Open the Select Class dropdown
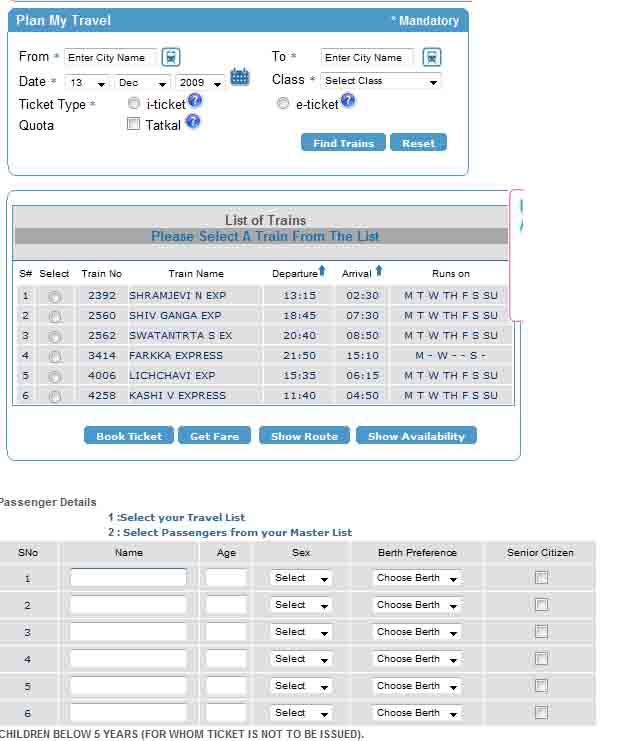This screenshot has width=623, height=741. 380,81
